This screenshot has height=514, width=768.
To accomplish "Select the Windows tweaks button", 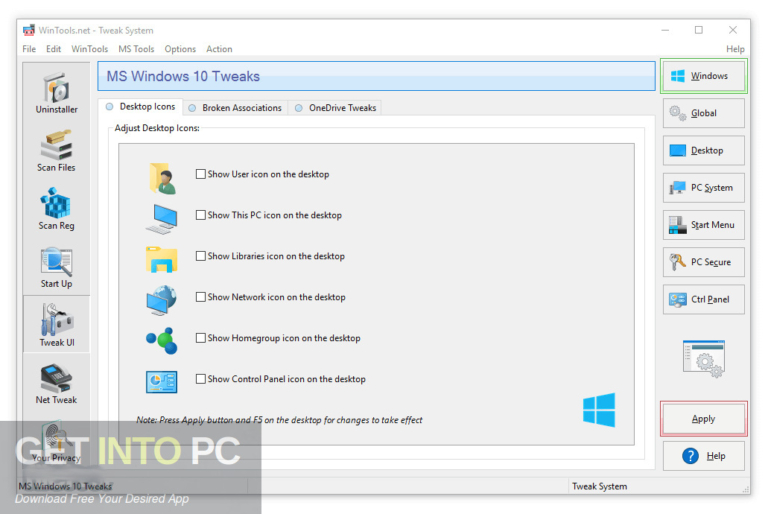I will (x=704, y=76).
